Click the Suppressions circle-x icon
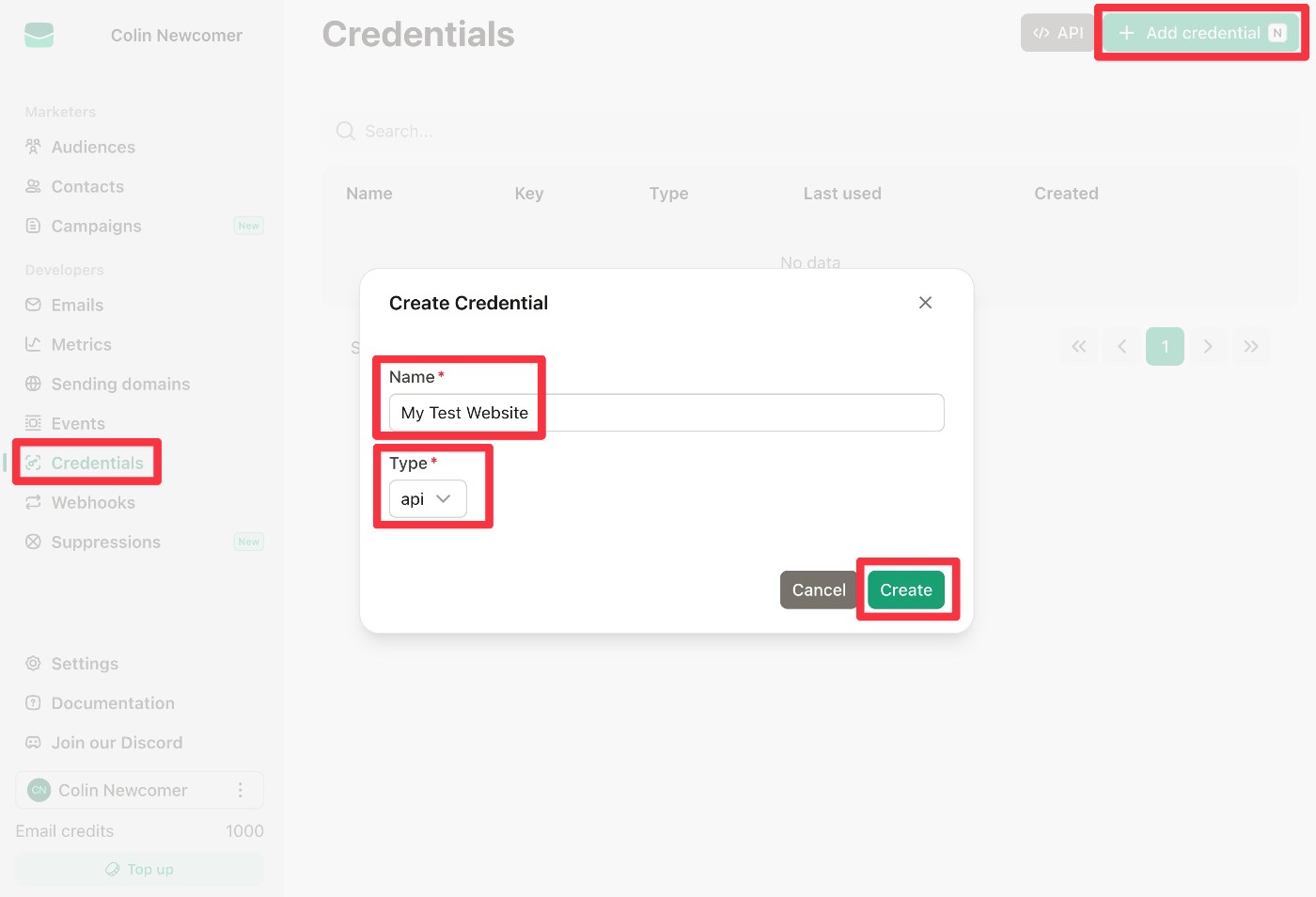1316x897 pixels. (x=33, y=542)
